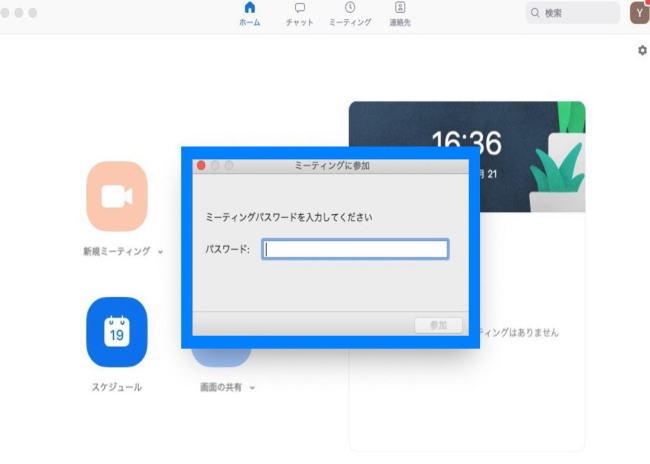Start a 新規ミーティング with camera icon
The image size is (650, 464).
tap(117, 196)
